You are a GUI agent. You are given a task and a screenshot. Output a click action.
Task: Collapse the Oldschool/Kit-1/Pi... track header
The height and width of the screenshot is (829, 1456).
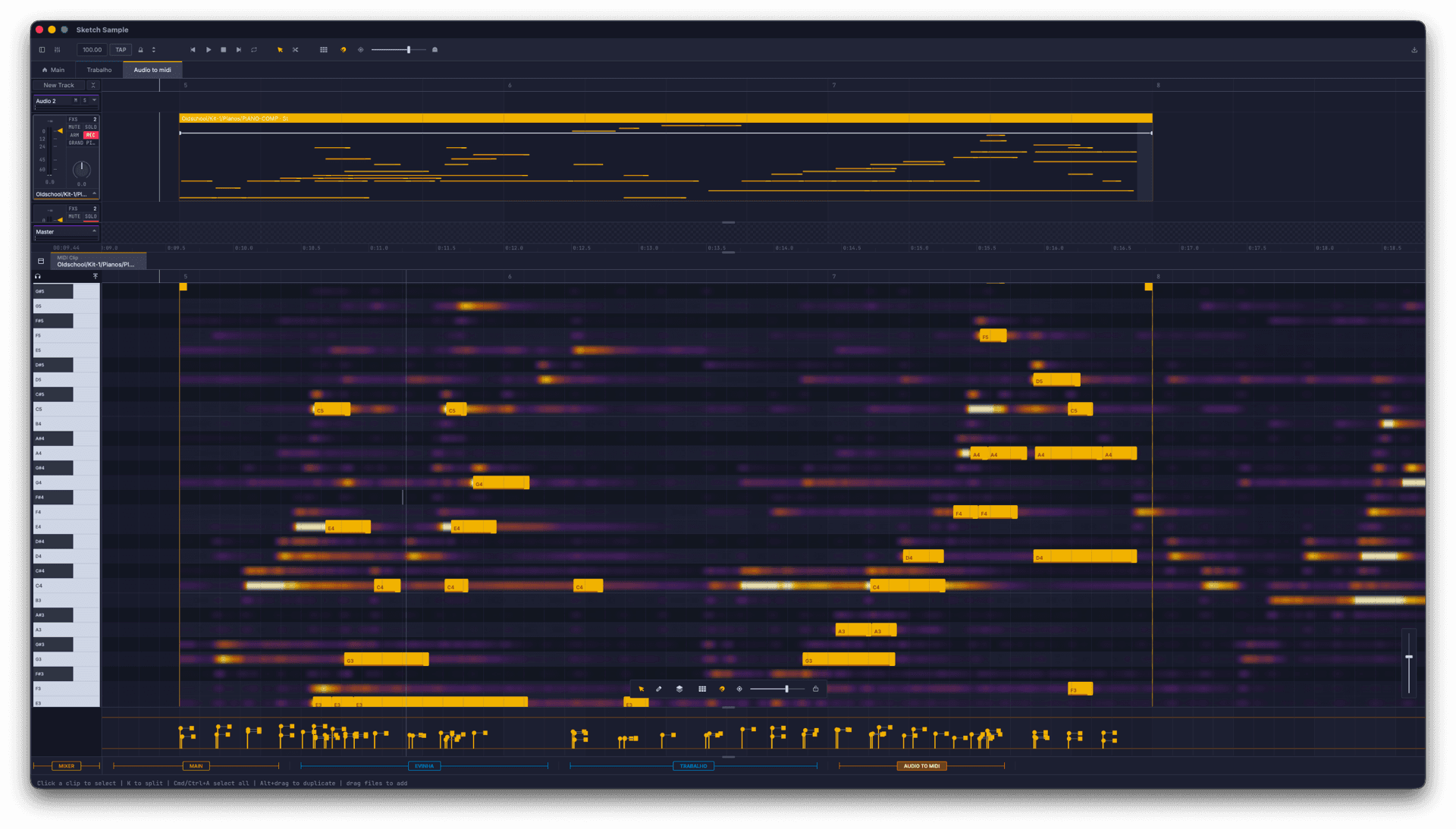[94, 194]
